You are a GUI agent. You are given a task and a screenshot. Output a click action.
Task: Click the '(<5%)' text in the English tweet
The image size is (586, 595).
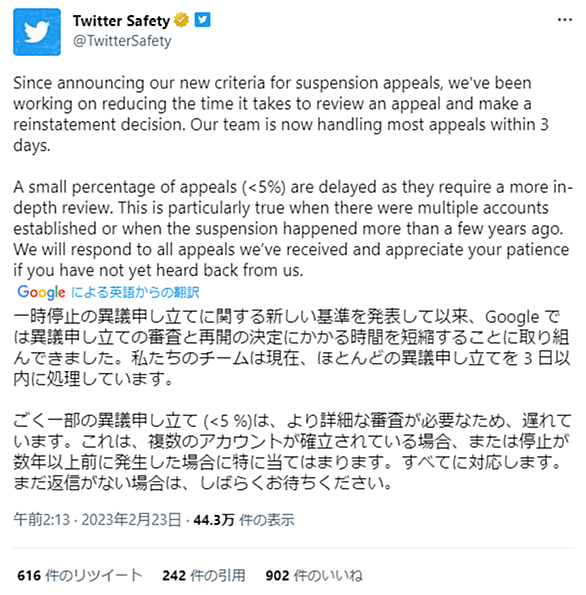pyautogui.click(x=263, y=187)
